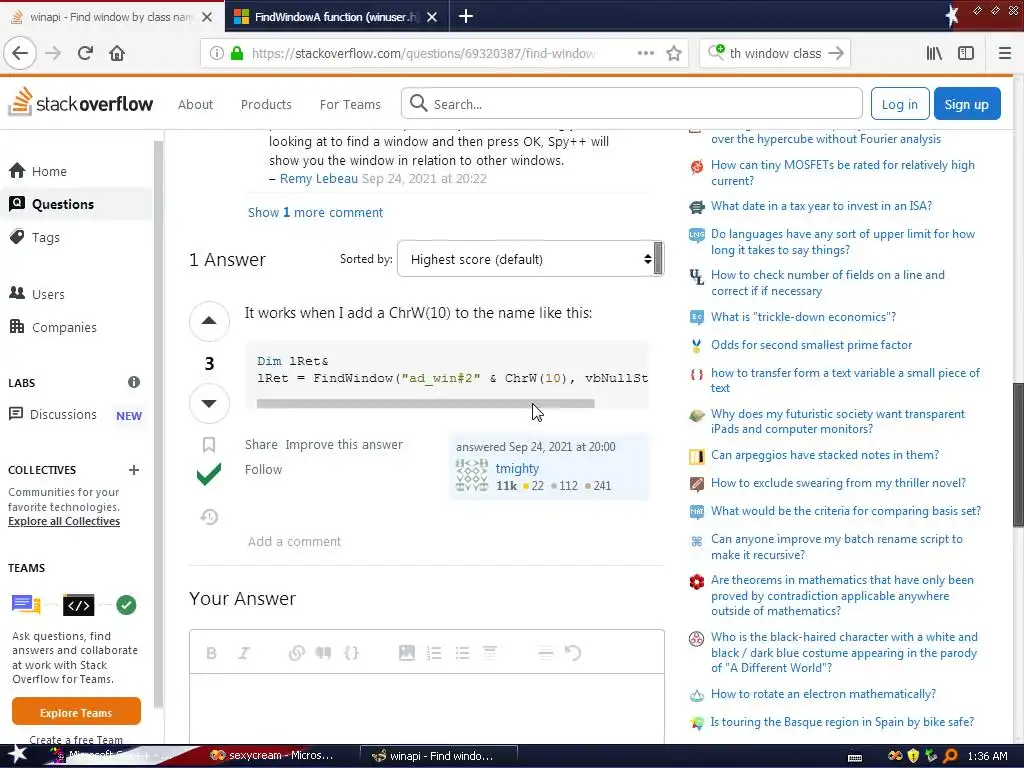This screenshot has width=1024, height=768.
Task: Open the Products menu item
Action: tap(266, 104)
